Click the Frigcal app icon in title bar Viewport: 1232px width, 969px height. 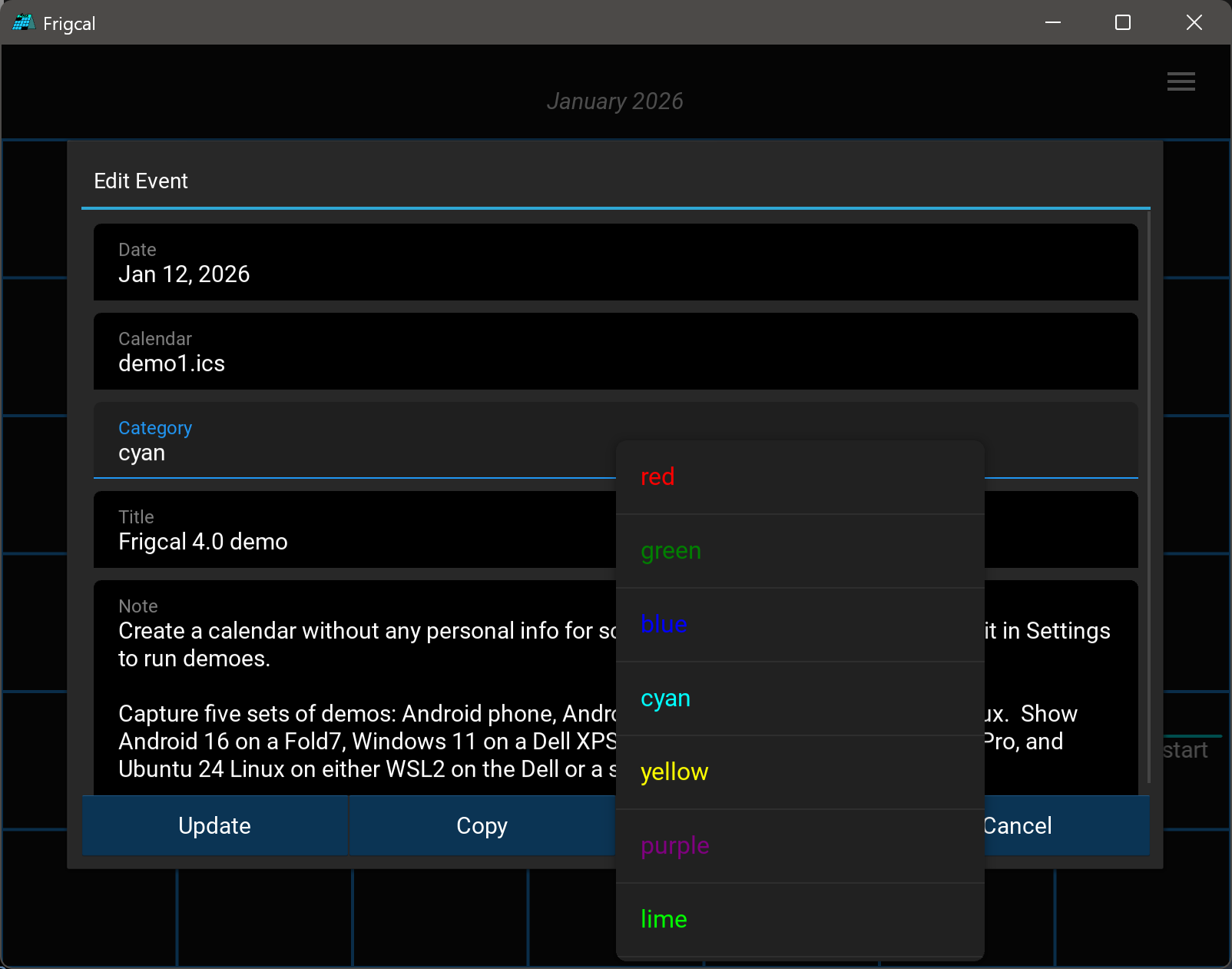[23, 23]
